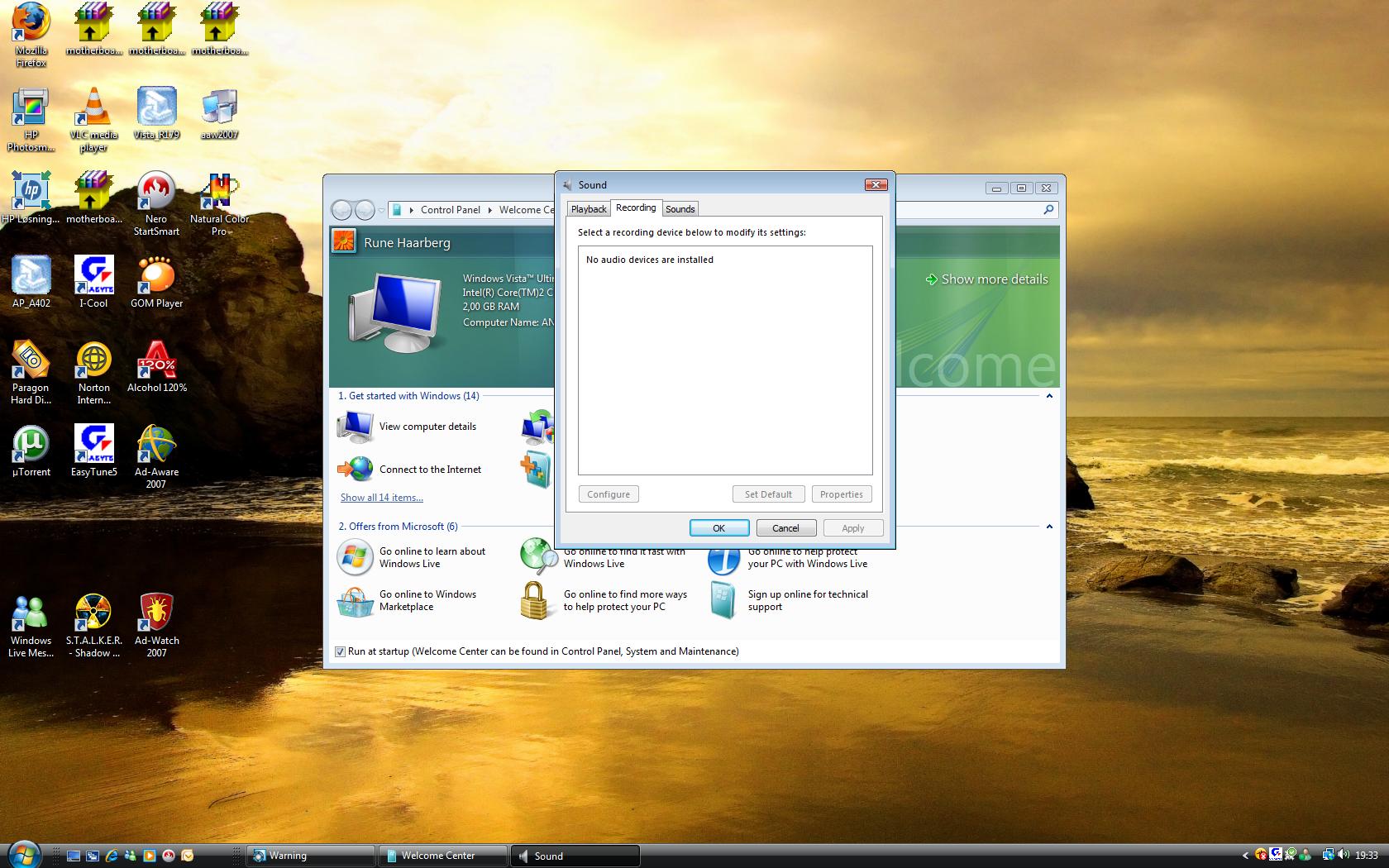Image resolution: width=1389 pixels, height=868 pixels.
Task: Switch to the Playback tab
Action: [589, 209]
